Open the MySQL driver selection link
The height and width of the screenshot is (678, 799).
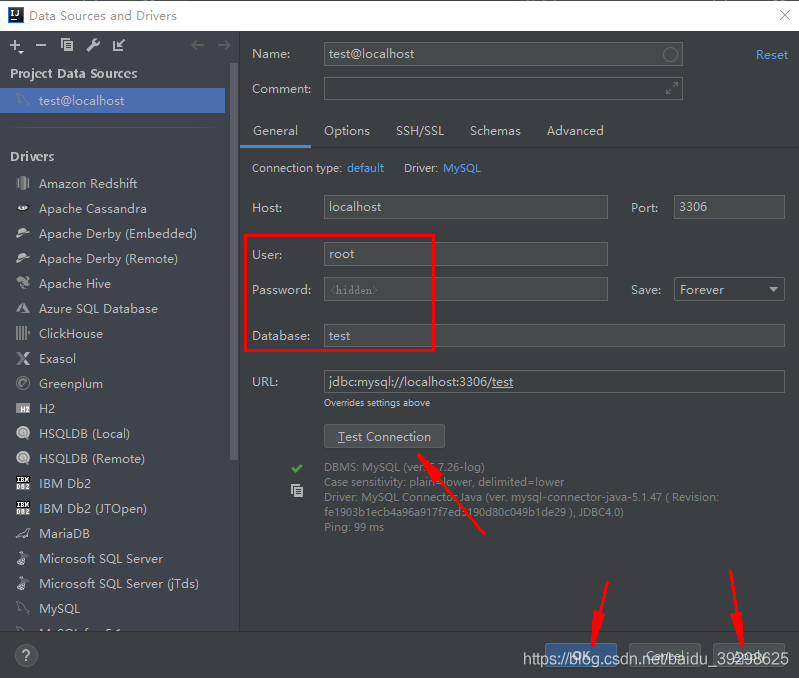coord(461,168)
